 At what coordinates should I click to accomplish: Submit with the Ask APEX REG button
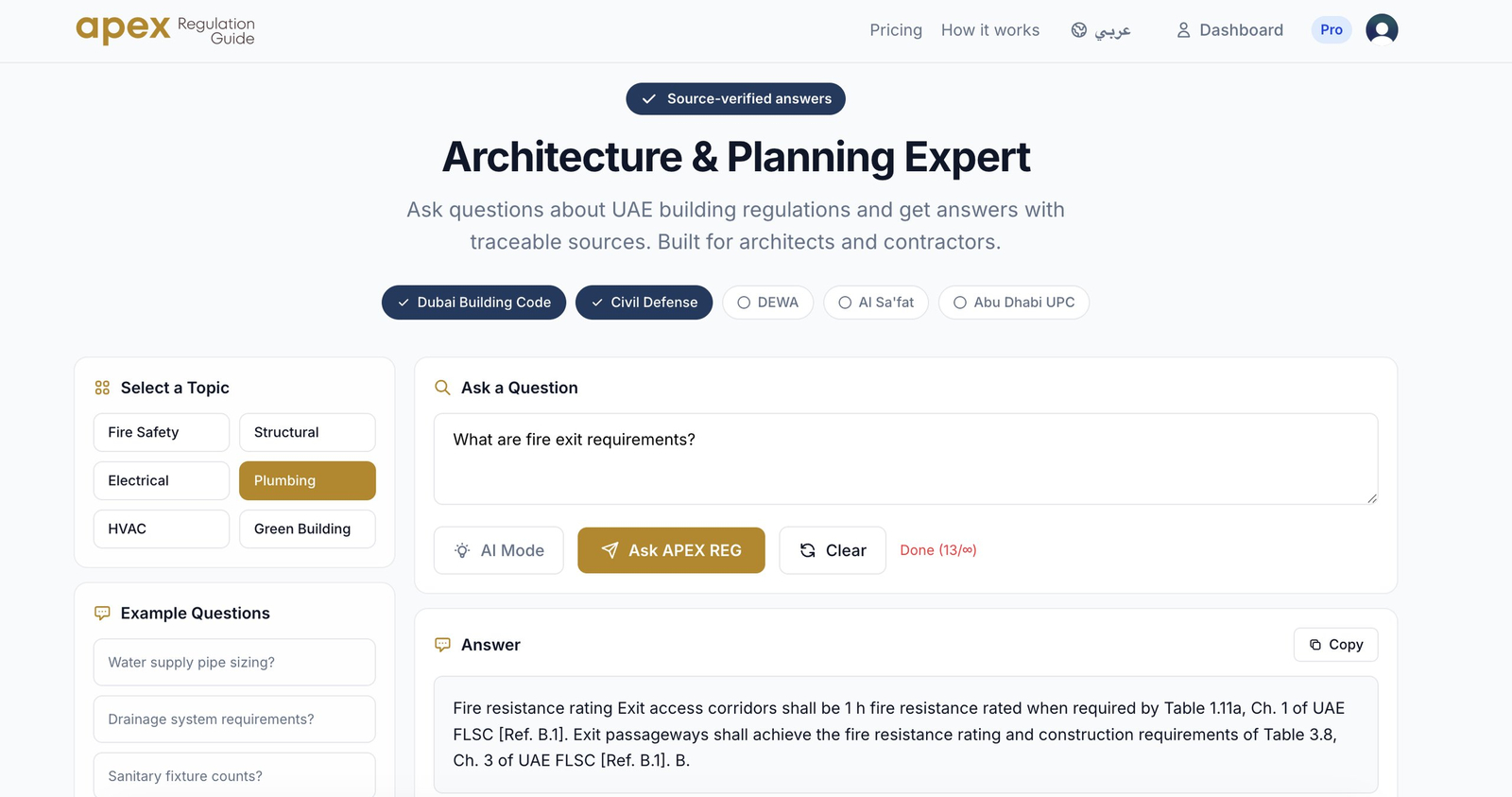coord(671,550)
